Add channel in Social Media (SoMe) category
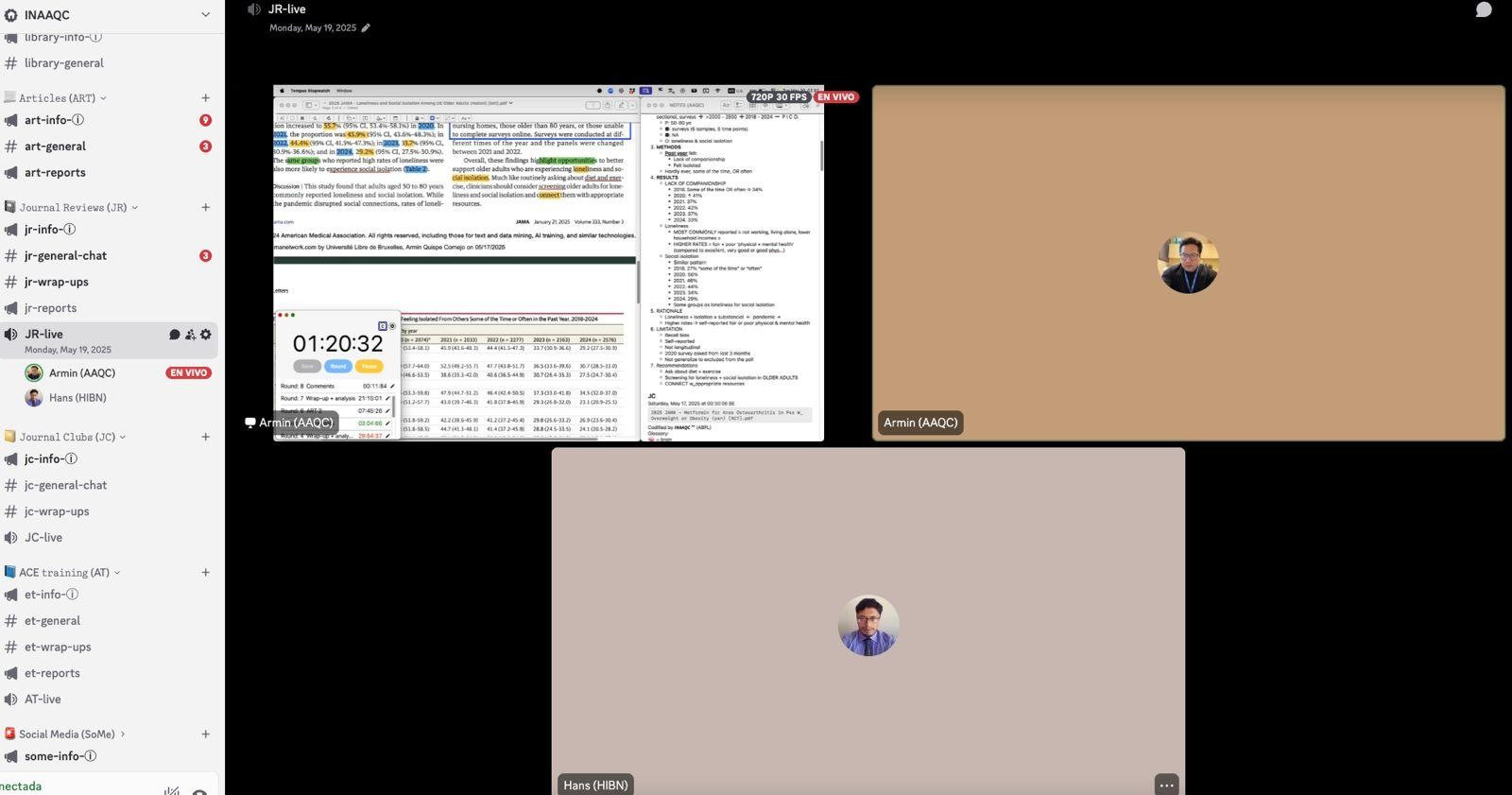This screenshot has height=795, width=1512. [x=205, y=735]
